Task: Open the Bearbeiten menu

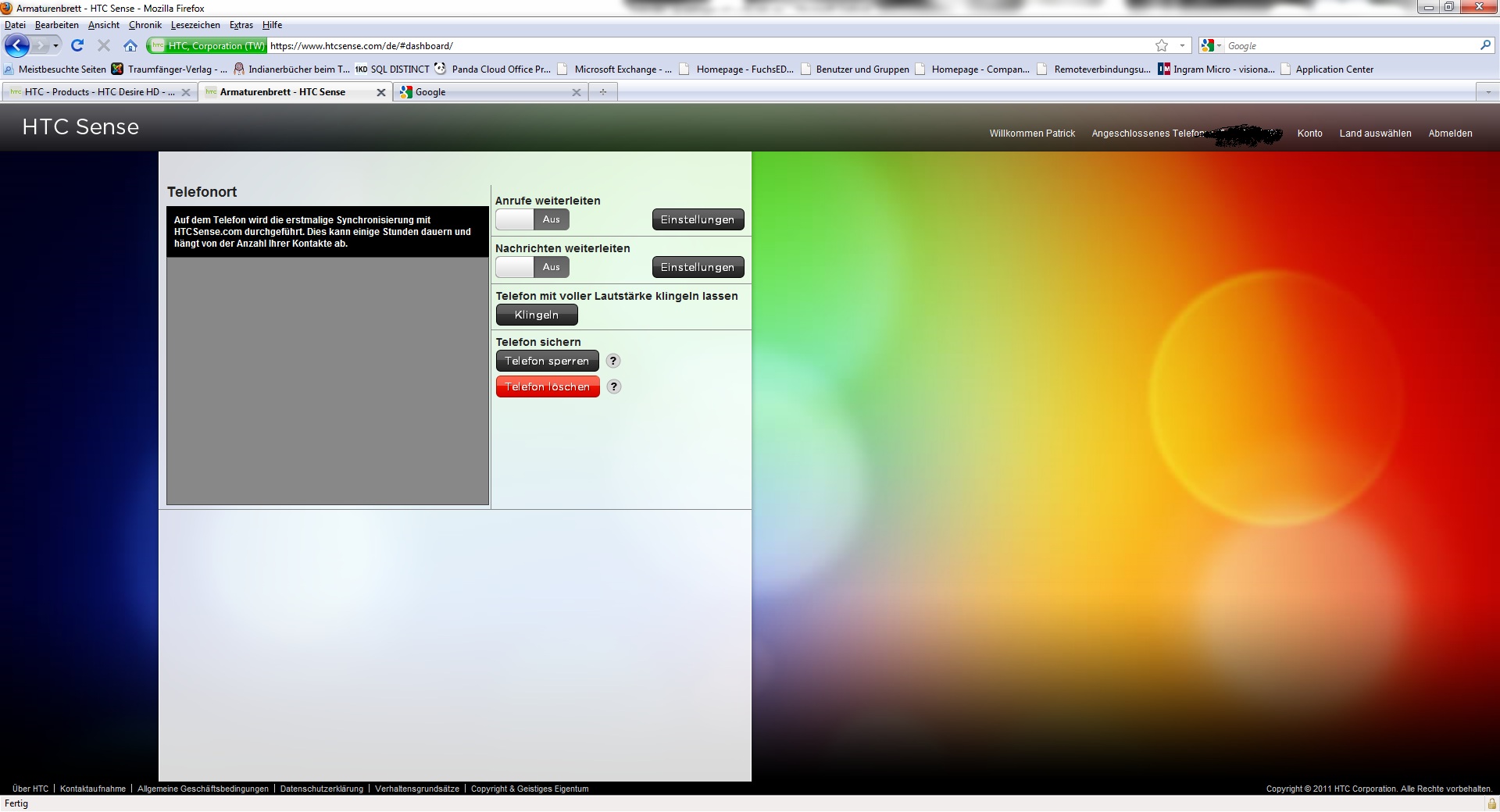Action: click(x=56, y=25)
